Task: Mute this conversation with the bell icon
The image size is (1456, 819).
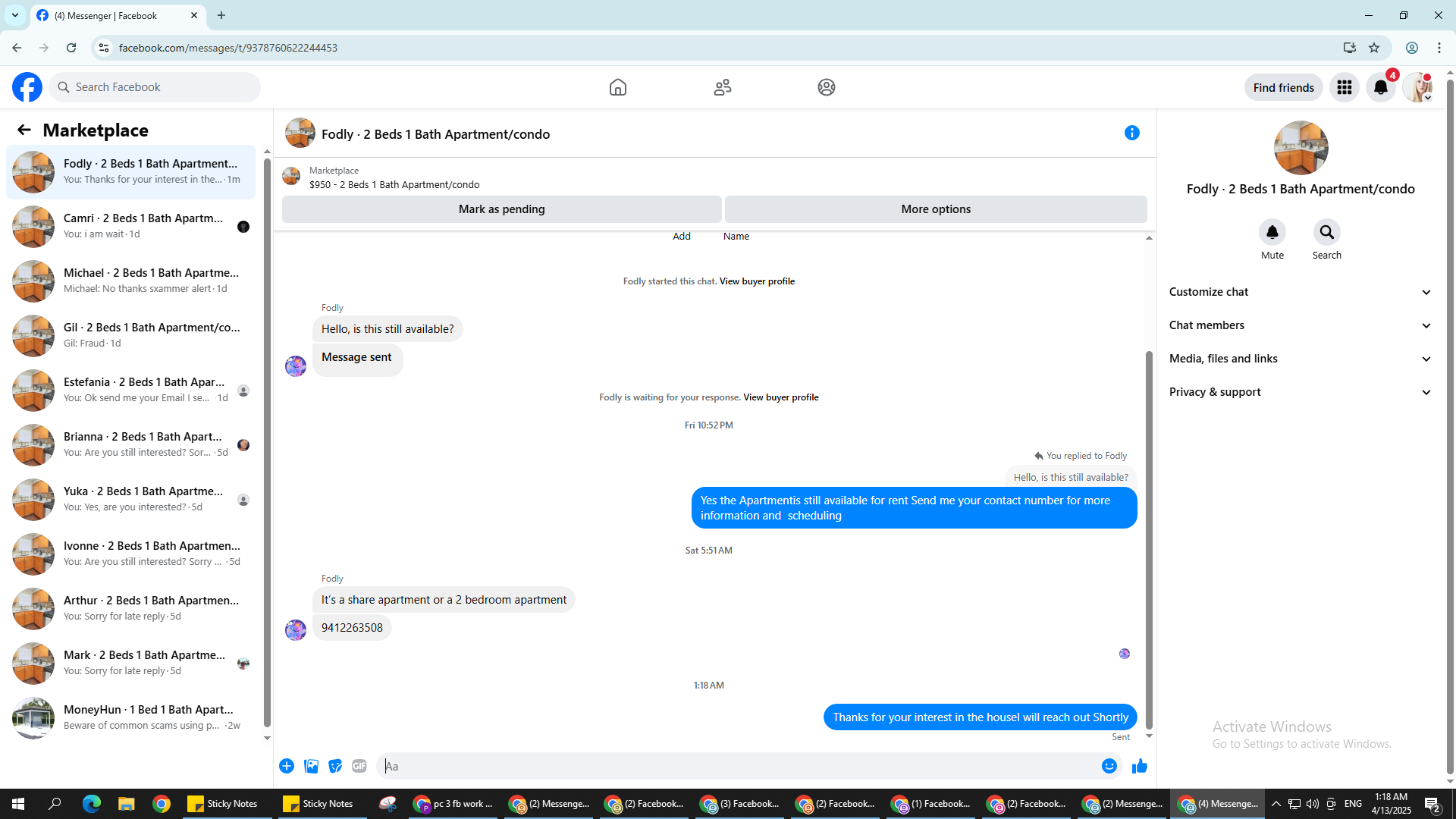Action: click(1272, 232)
